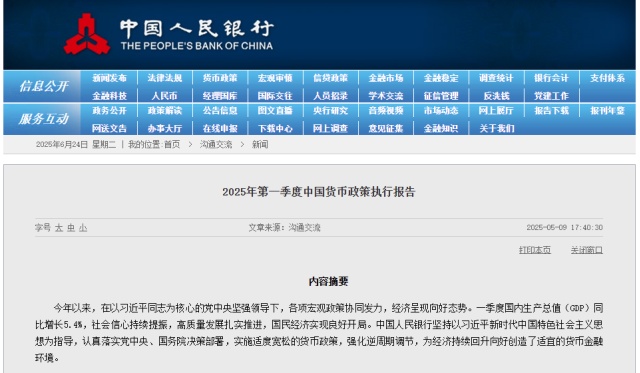Go to 货币政策 section

[220, 78]
